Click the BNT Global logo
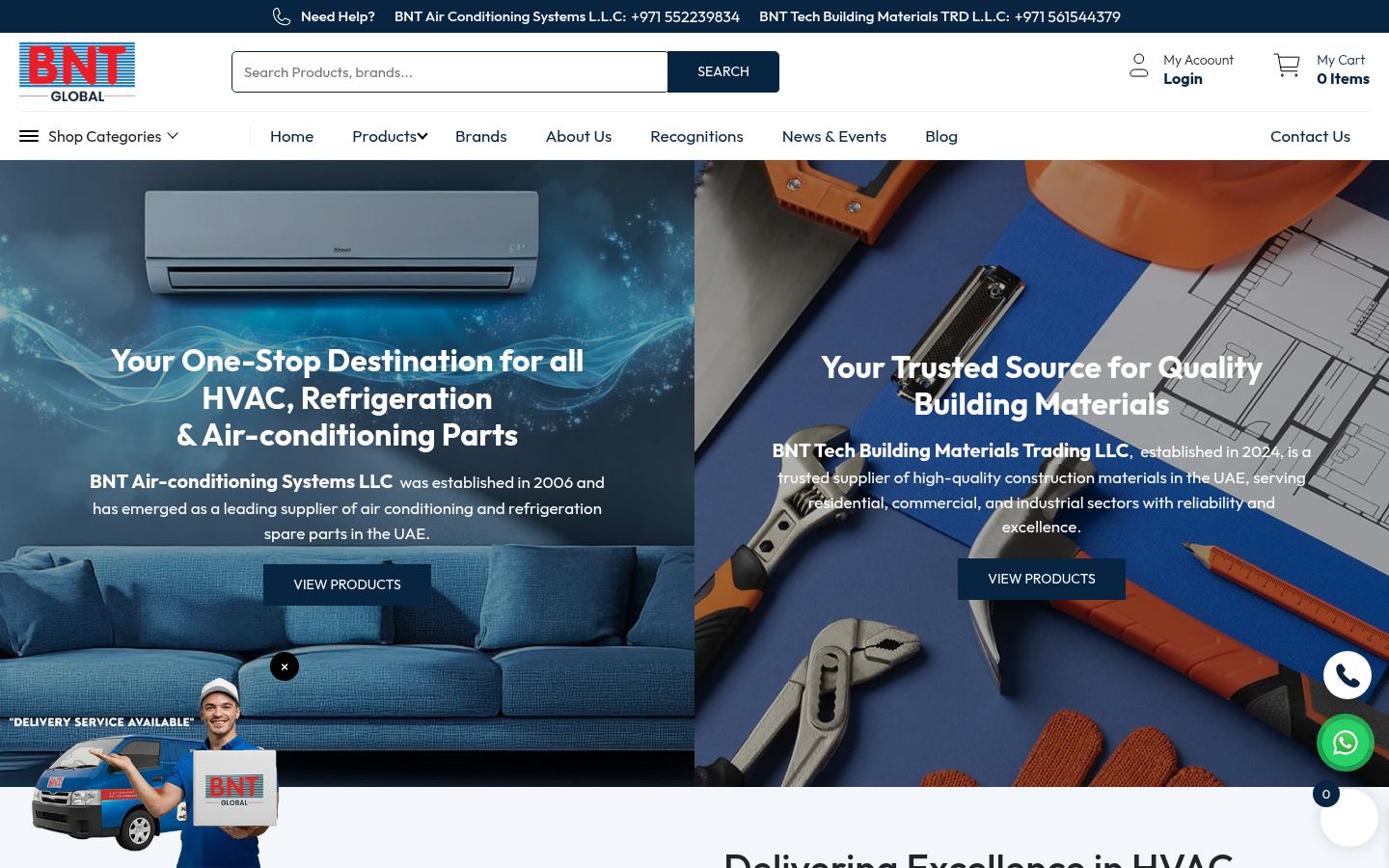The image size is (1389, 868). click(77, 71)
